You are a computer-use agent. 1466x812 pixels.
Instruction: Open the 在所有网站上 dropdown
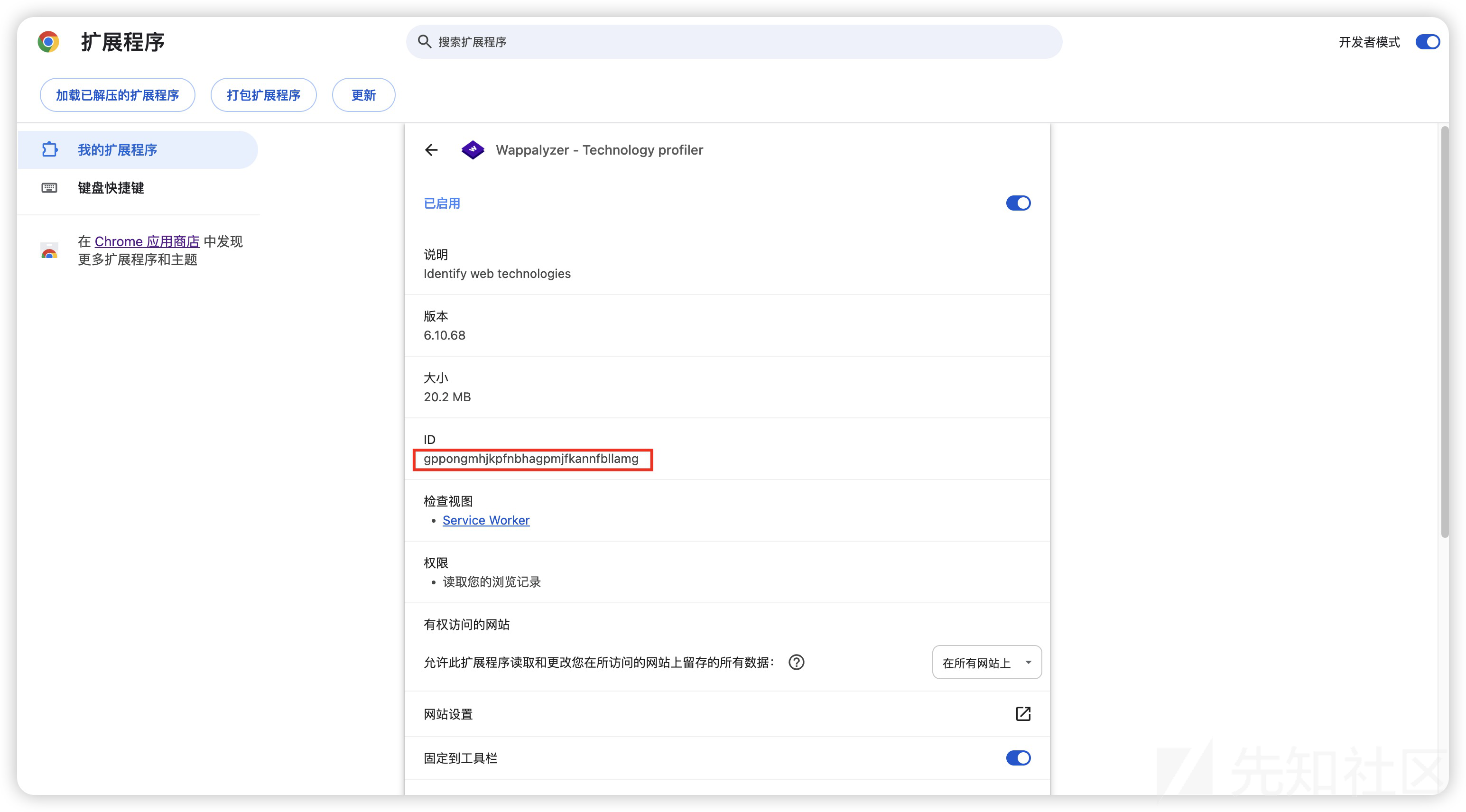pos(987,662)
